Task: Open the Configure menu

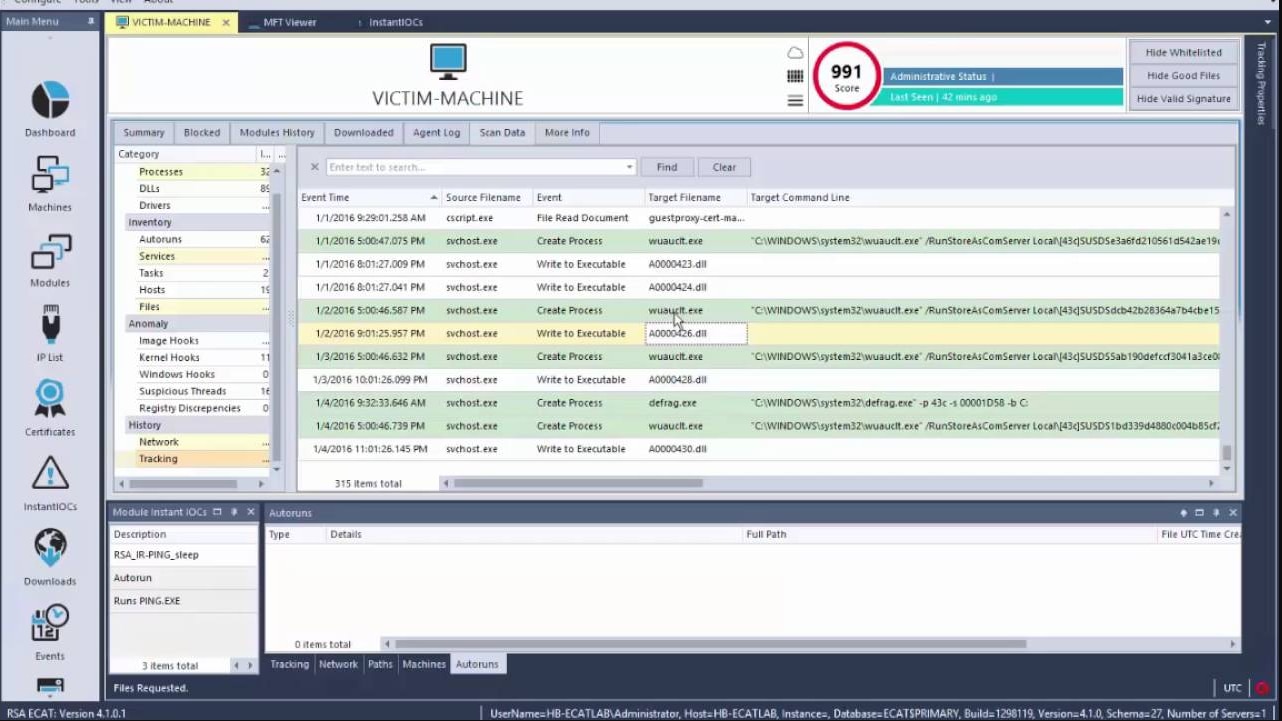Action: tap(37, 2)
